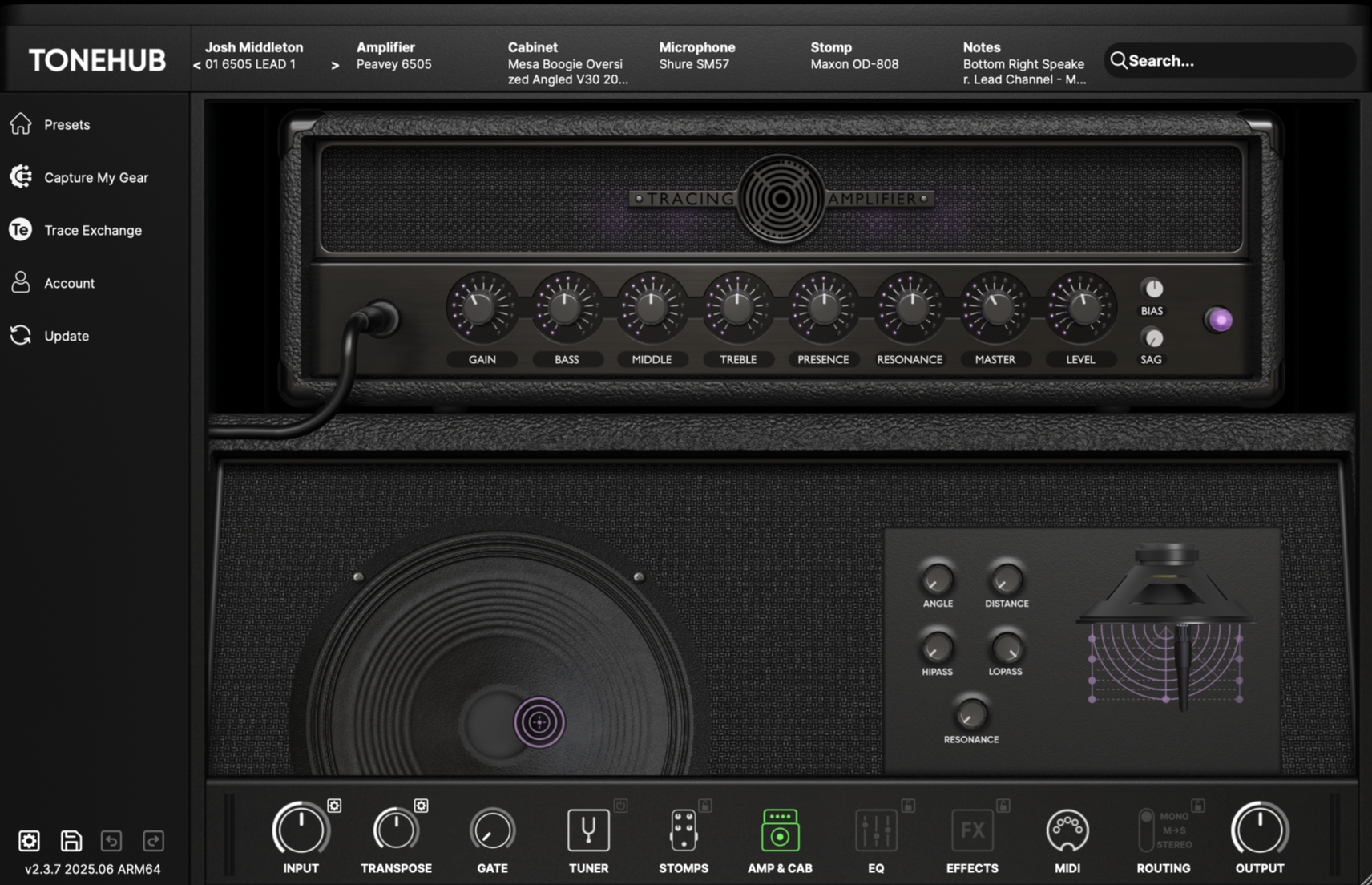Click the TONEHUB logo

[97, 60]
